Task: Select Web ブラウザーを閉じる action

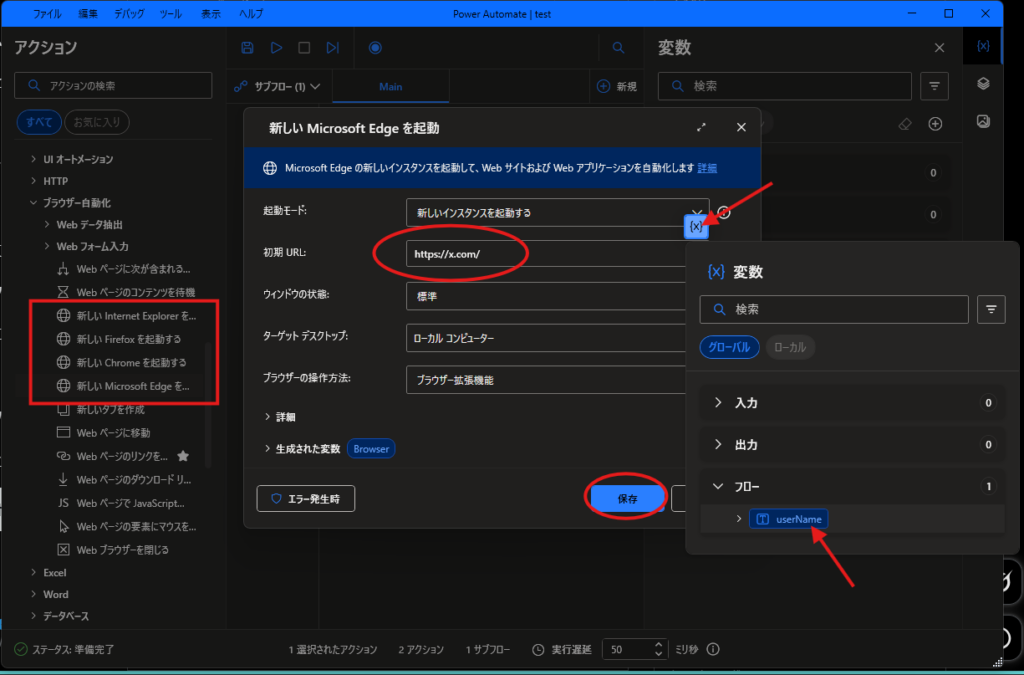Action: [112, 550]
